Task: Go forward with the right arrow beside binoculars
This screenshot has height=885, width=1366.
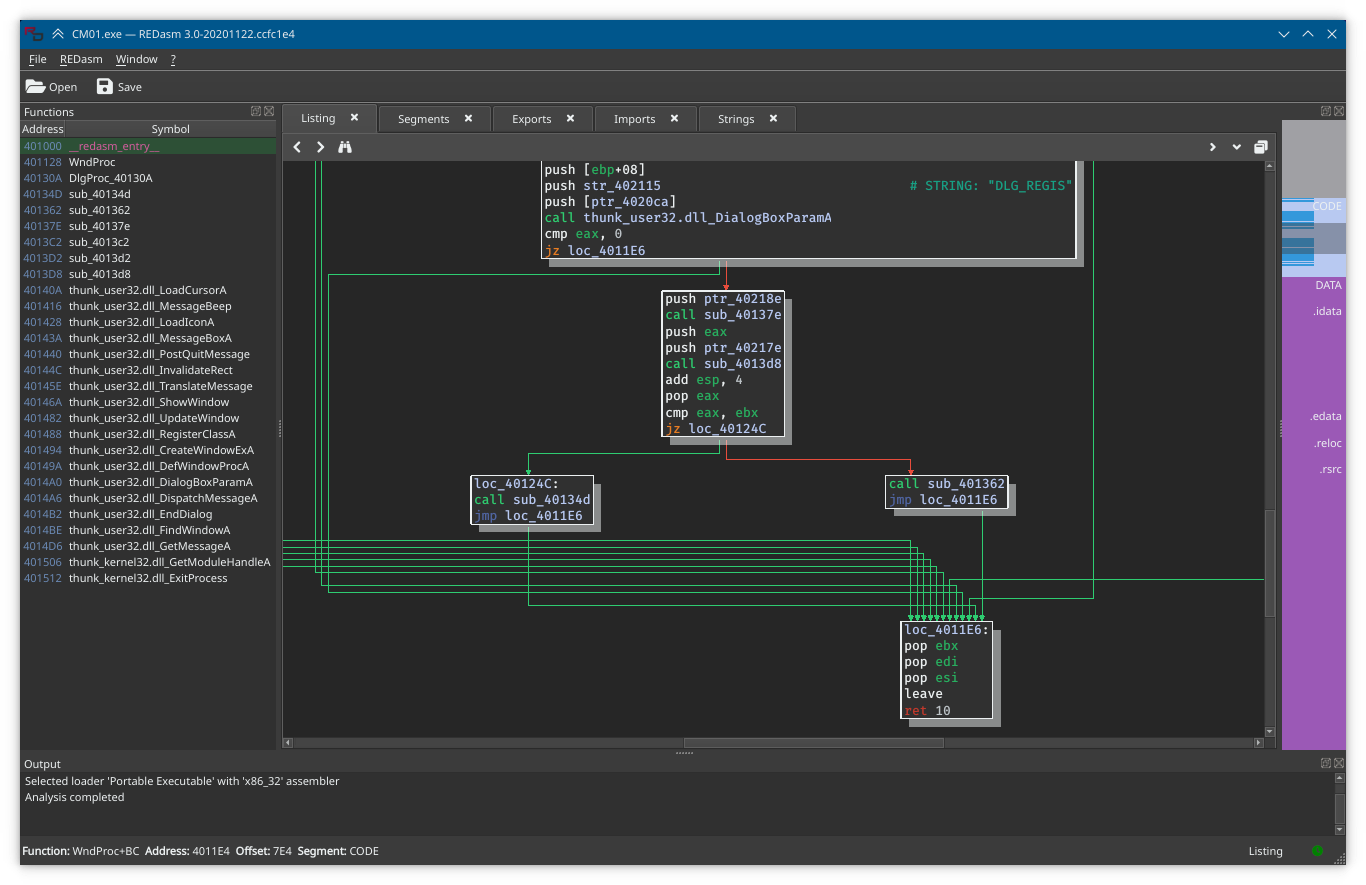Action: (320, 147)
